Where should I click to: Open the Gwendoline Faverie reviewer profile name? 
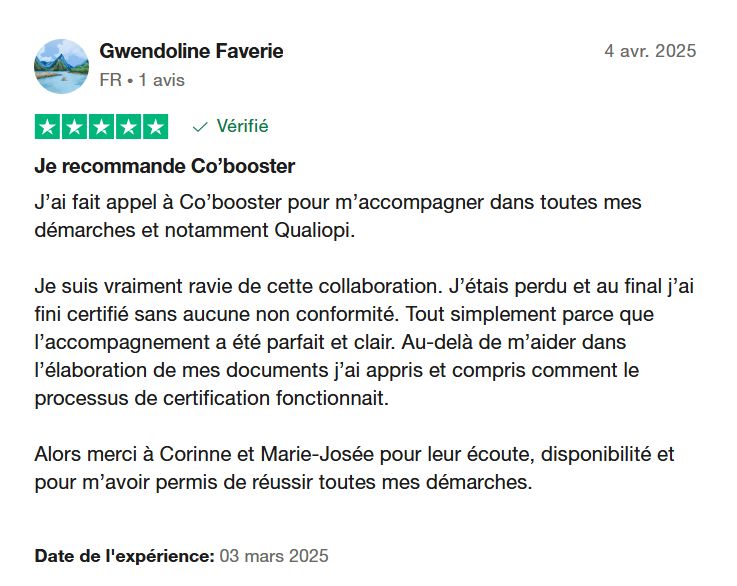point(191,51)
